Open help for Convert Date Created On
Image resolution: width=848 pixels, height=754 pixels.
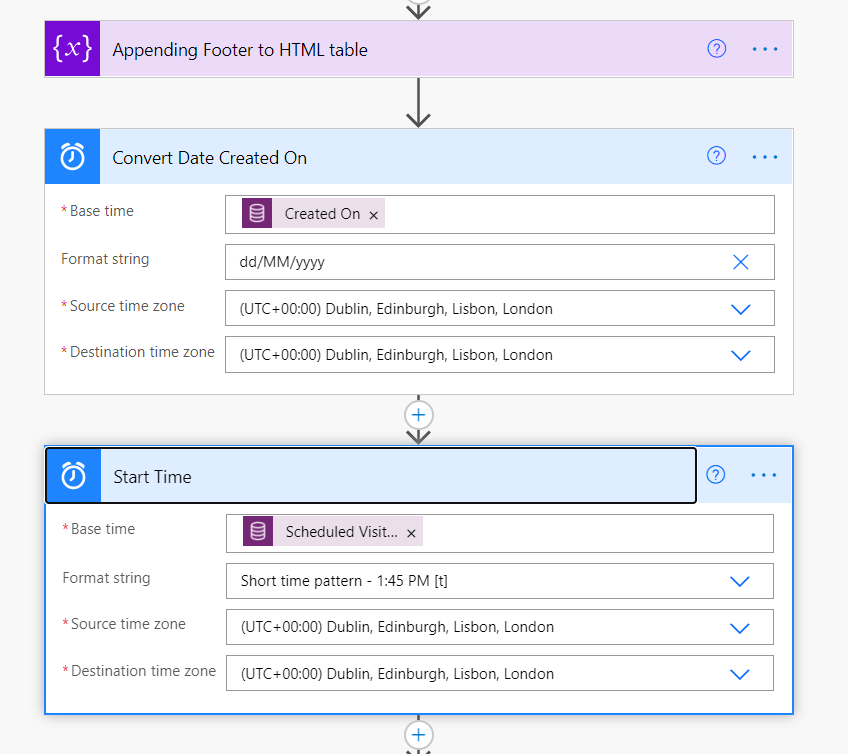(x=716, y=156)
